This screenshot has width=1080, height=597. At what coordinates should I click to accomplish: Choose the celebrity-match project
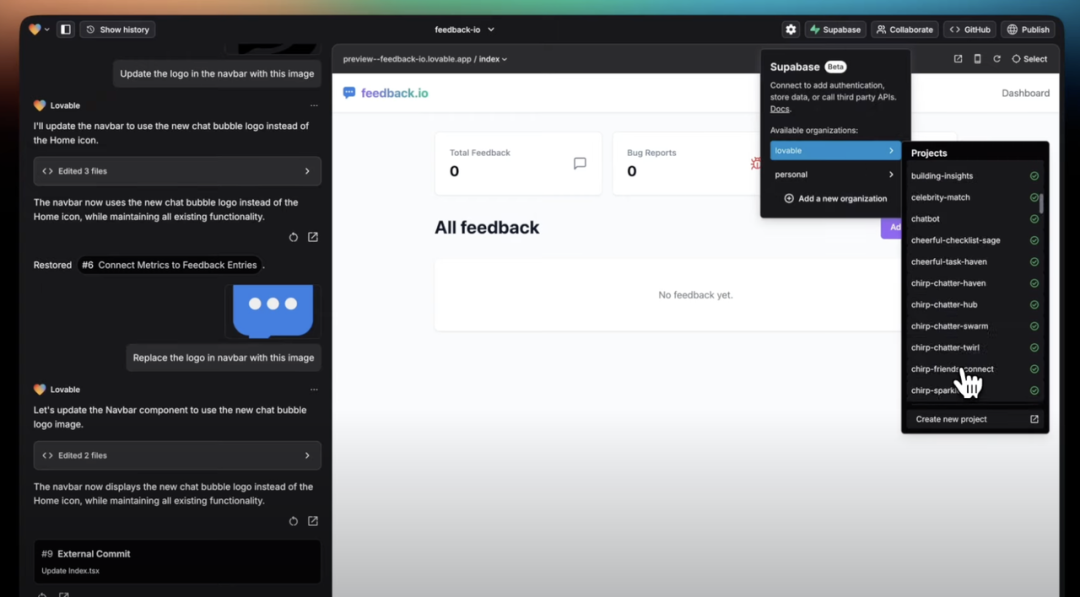click(940, 198)
